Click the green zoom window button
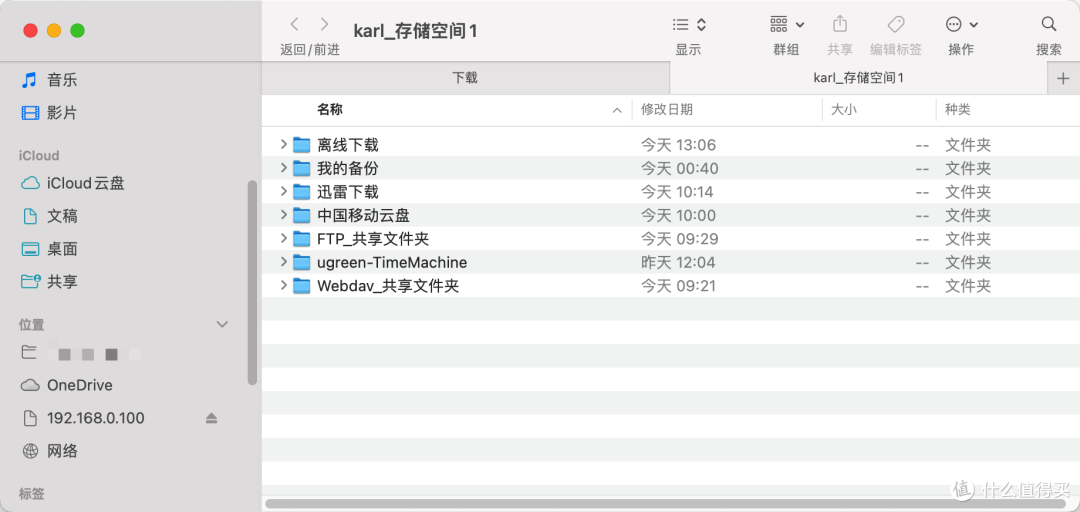The height and width of the screenshot is (512, 1080). (77, 30)
